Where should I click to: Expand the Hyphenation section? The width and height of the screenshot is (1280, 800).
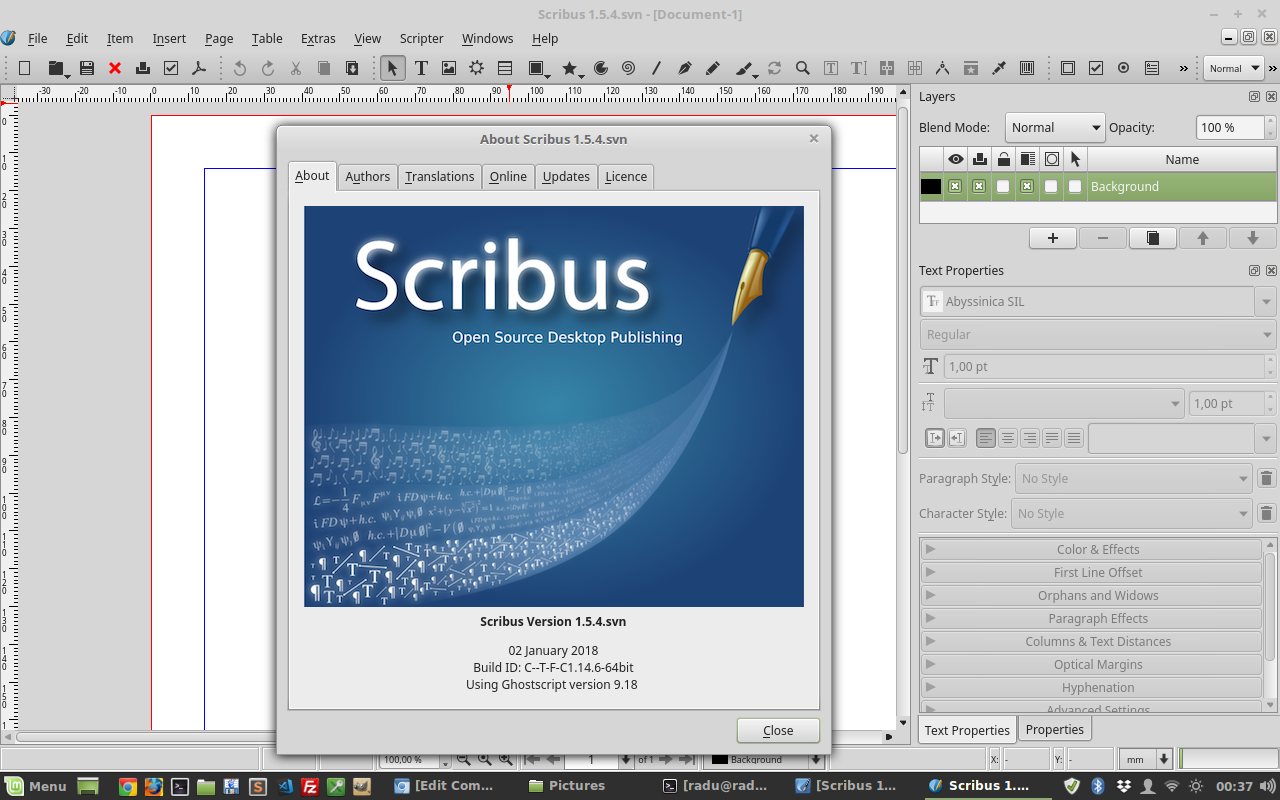click(x=1091, y=687)
